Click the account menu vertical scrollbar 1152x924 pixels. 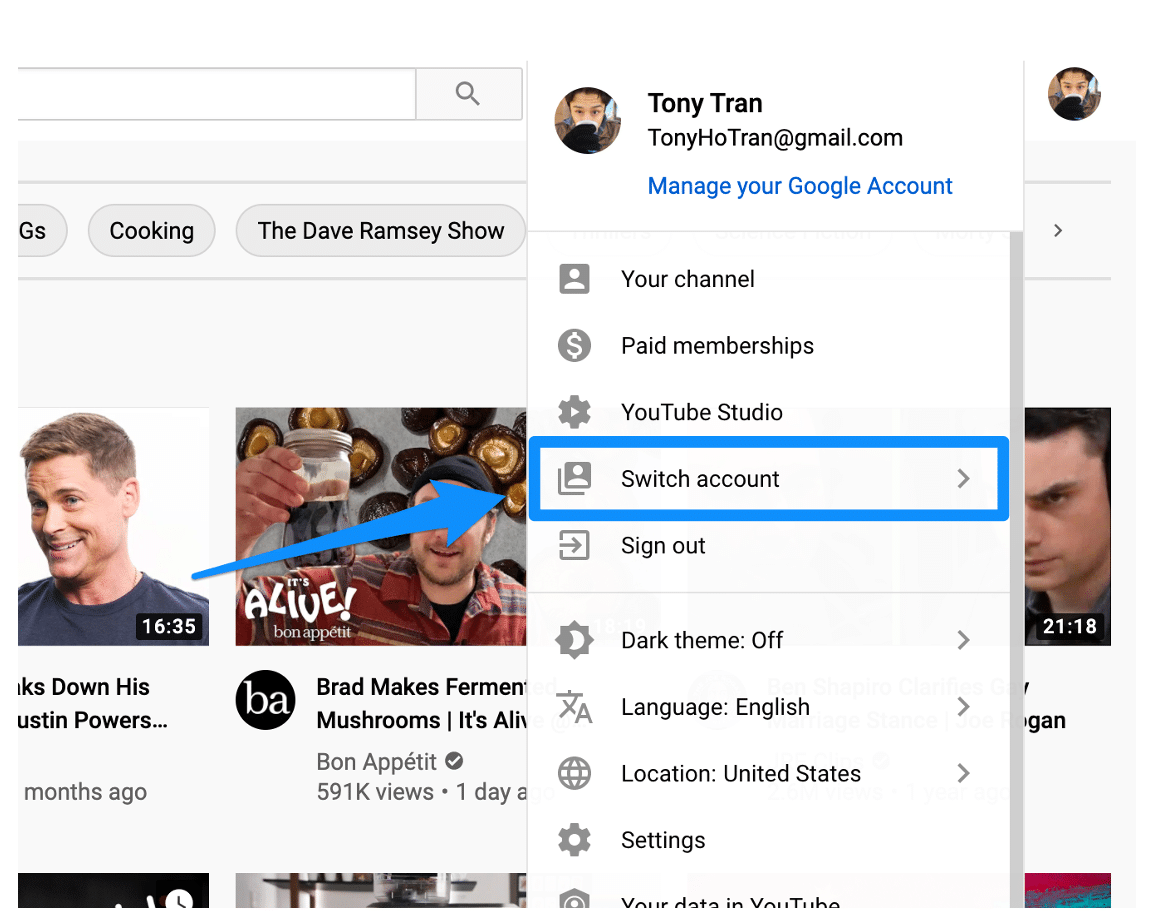(1017, 569)
